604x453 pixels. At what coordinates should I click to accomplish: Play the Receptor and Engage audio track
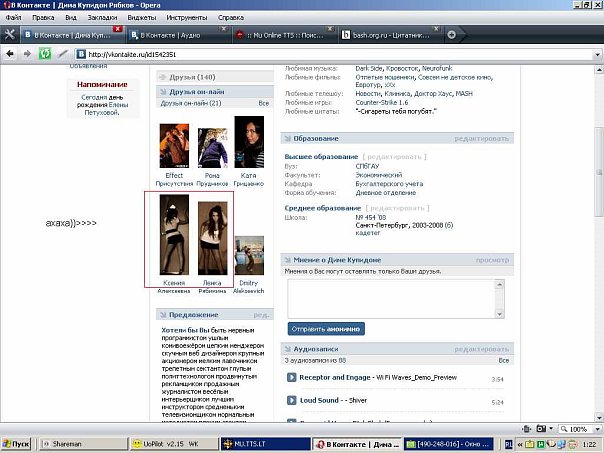292,377
